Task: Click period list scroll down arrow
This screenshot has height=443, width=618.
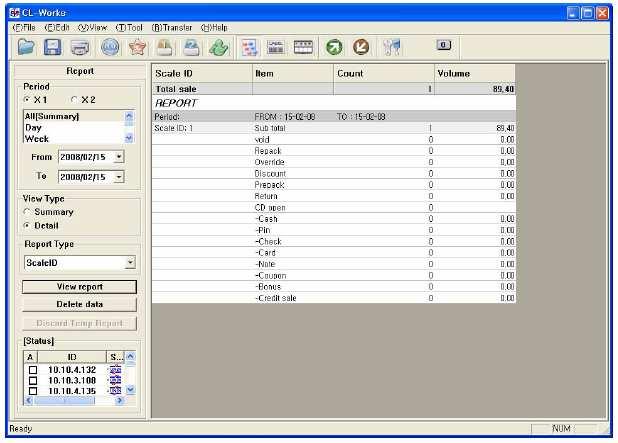Action: pos(129,138)
